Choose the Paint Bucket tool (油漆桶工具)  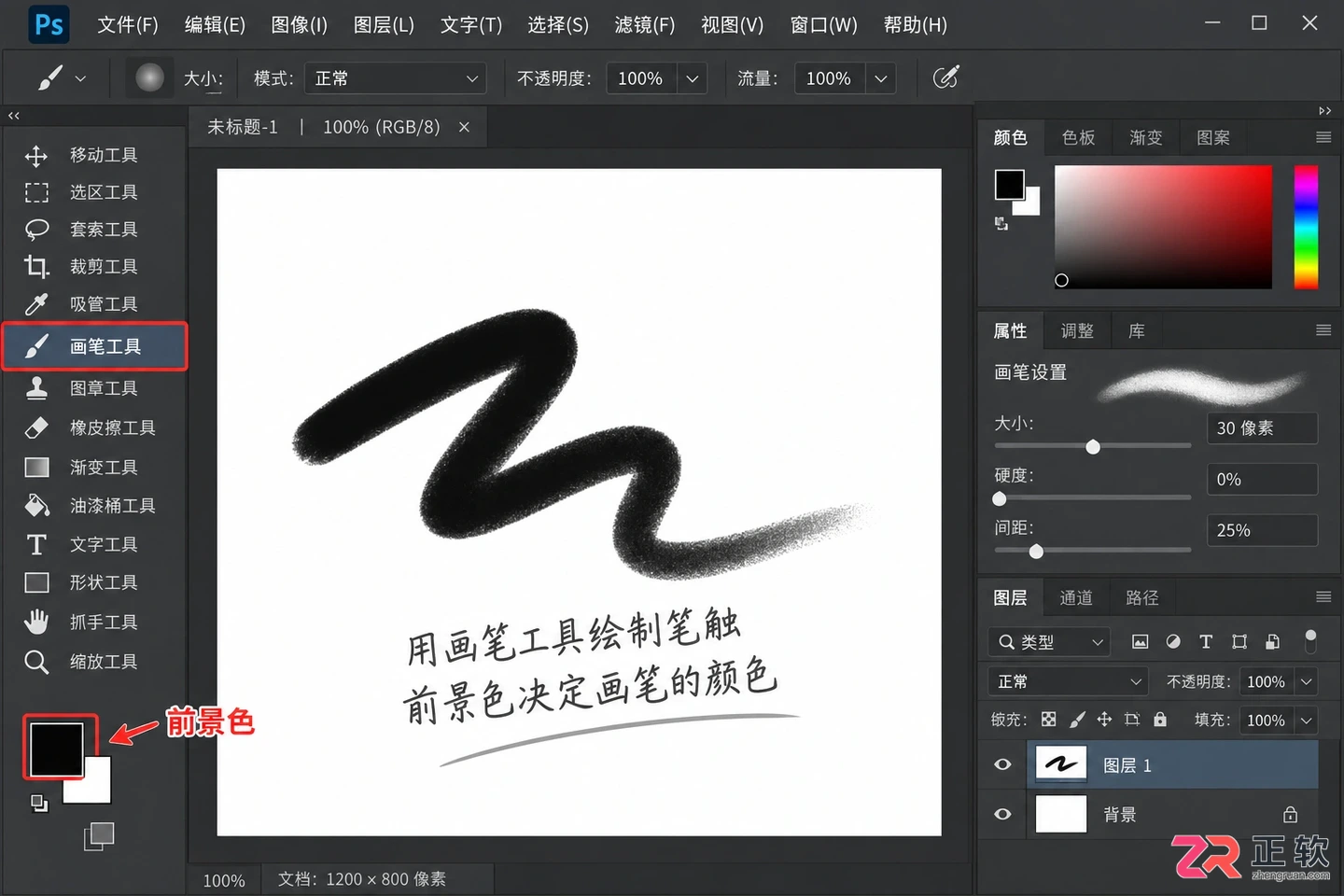click(x=93, y=506)
